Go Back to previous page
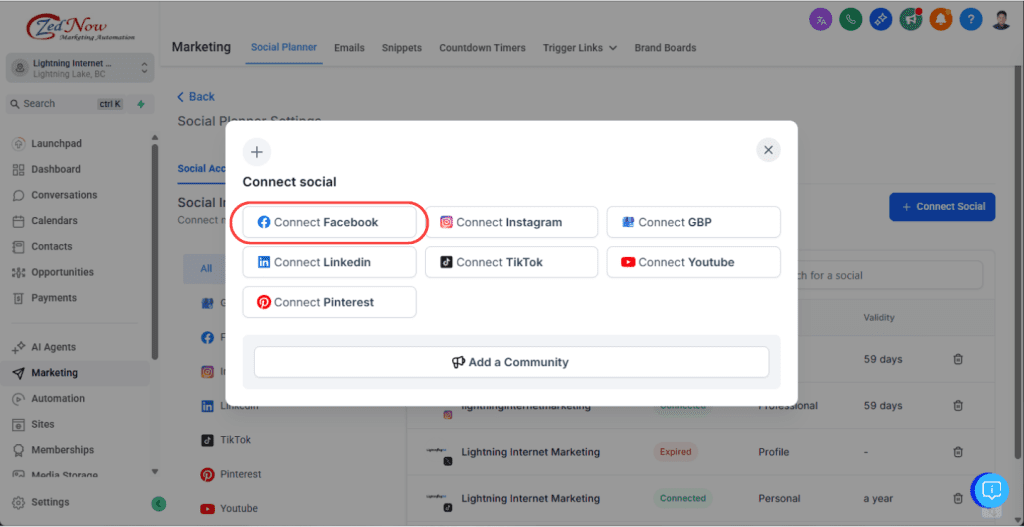Screen dimensions: 1024x527 point(196,97)
